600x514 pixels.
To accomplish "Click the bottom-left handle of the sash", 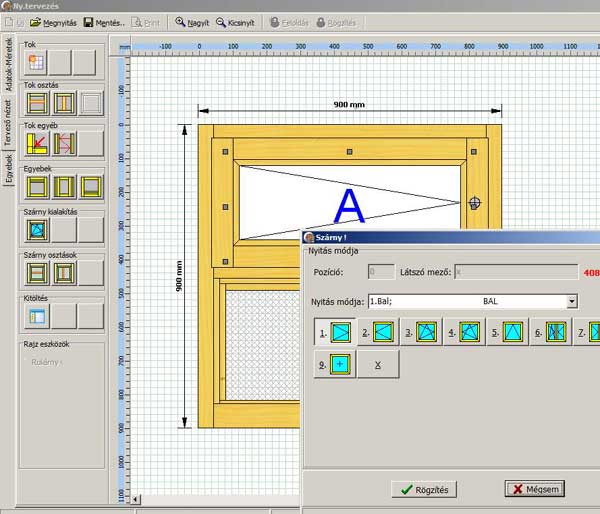I will (x=225, y=262).
